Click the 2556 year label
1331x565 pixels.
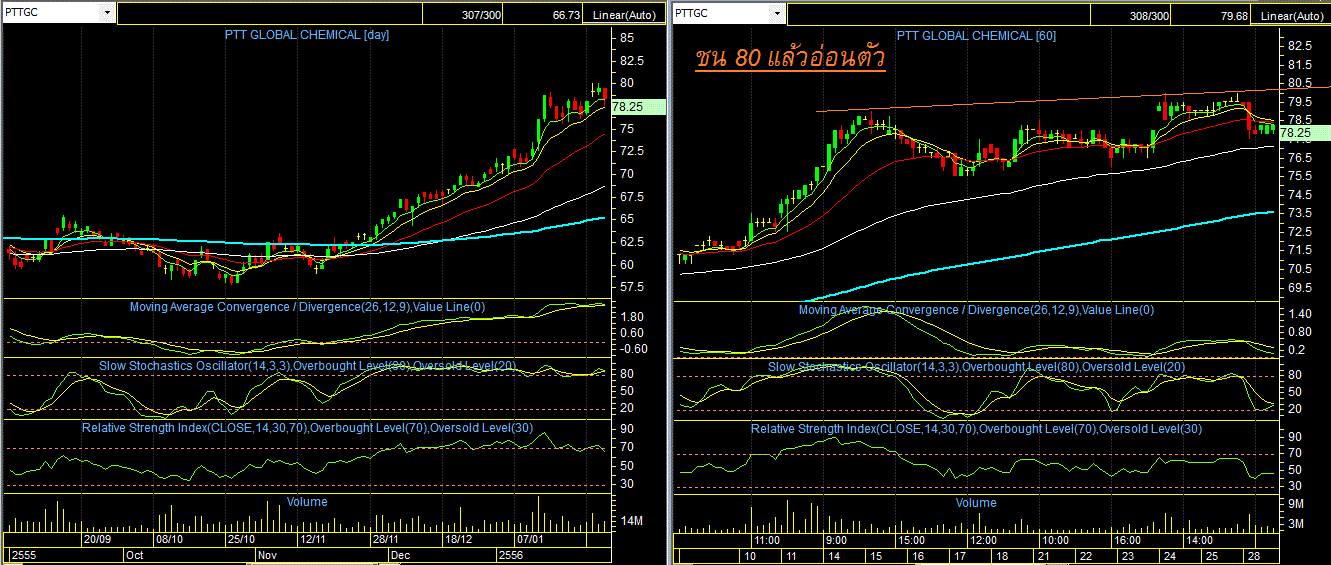click(511, 554)
